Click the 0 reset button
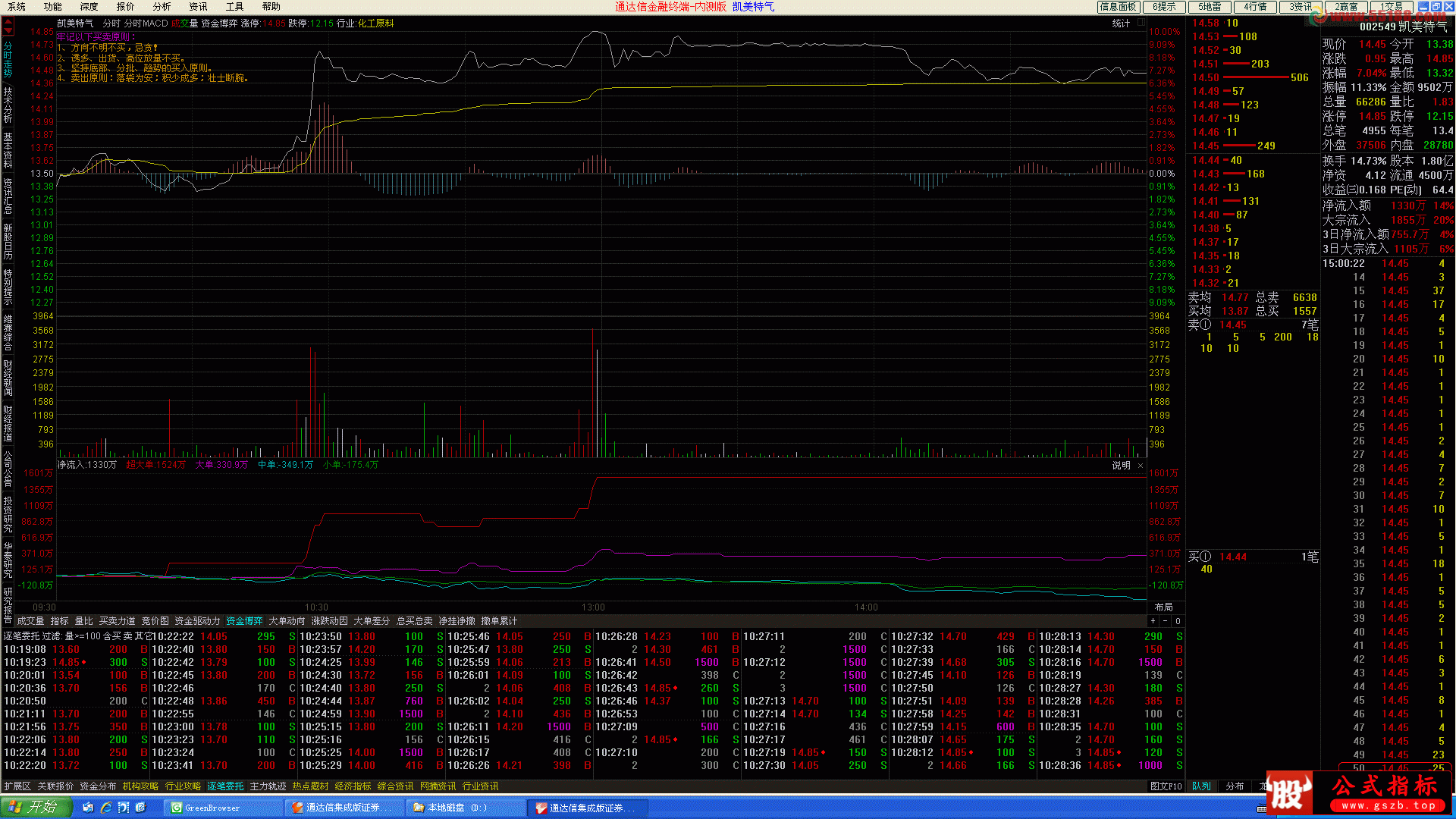Image resolution: width=1456 pixels, height=819 pixels. tap(1178, 621)
